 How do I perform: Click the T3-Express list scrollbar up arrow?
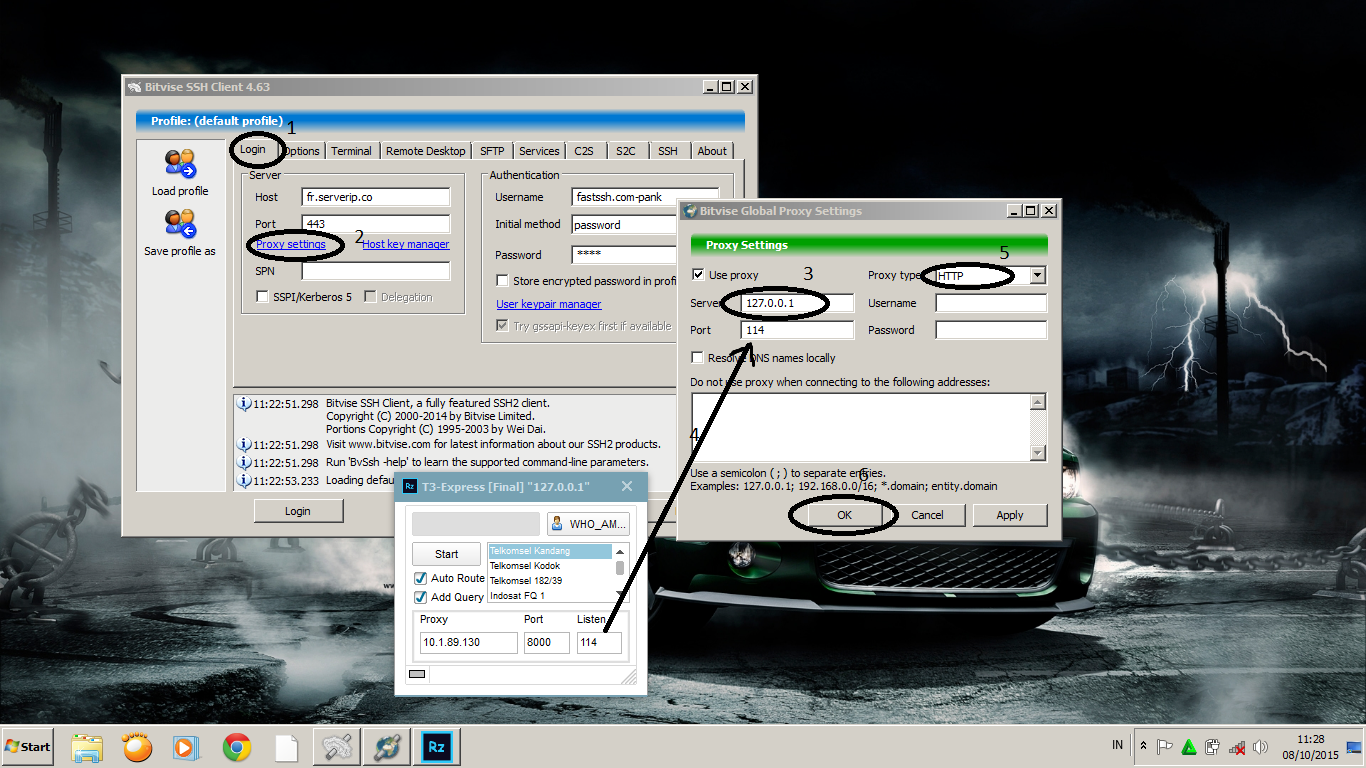620,552
